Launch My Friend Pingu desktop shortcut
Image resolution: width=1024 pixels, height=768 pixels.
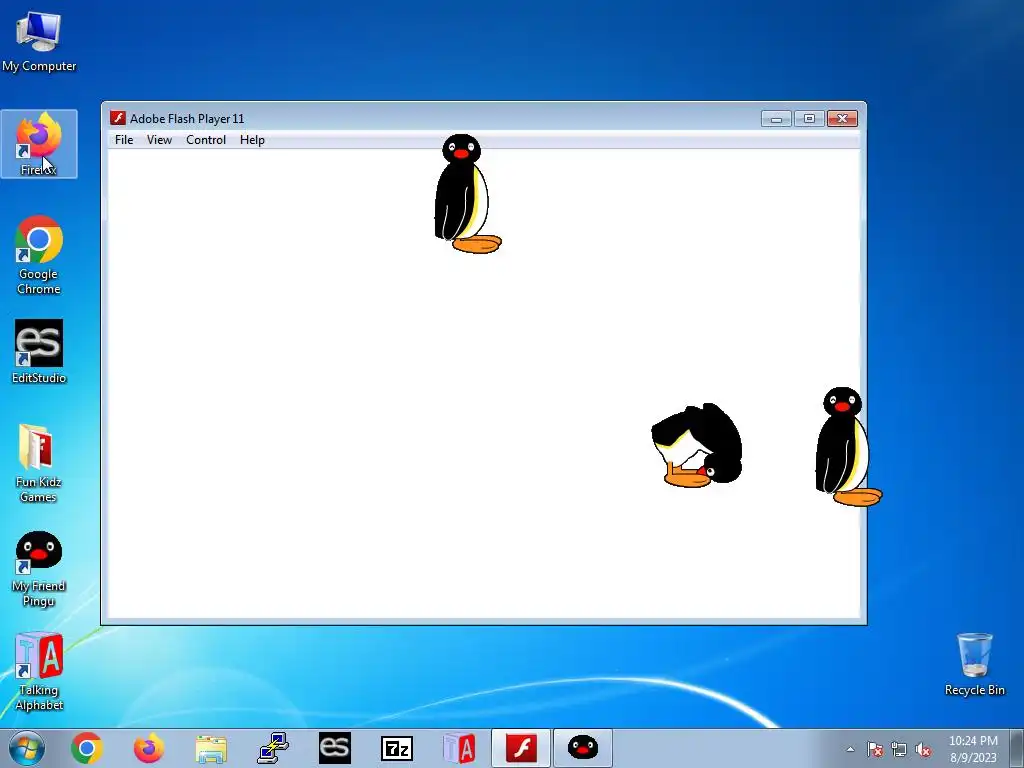pyautogui.click(x=39, y=568)
